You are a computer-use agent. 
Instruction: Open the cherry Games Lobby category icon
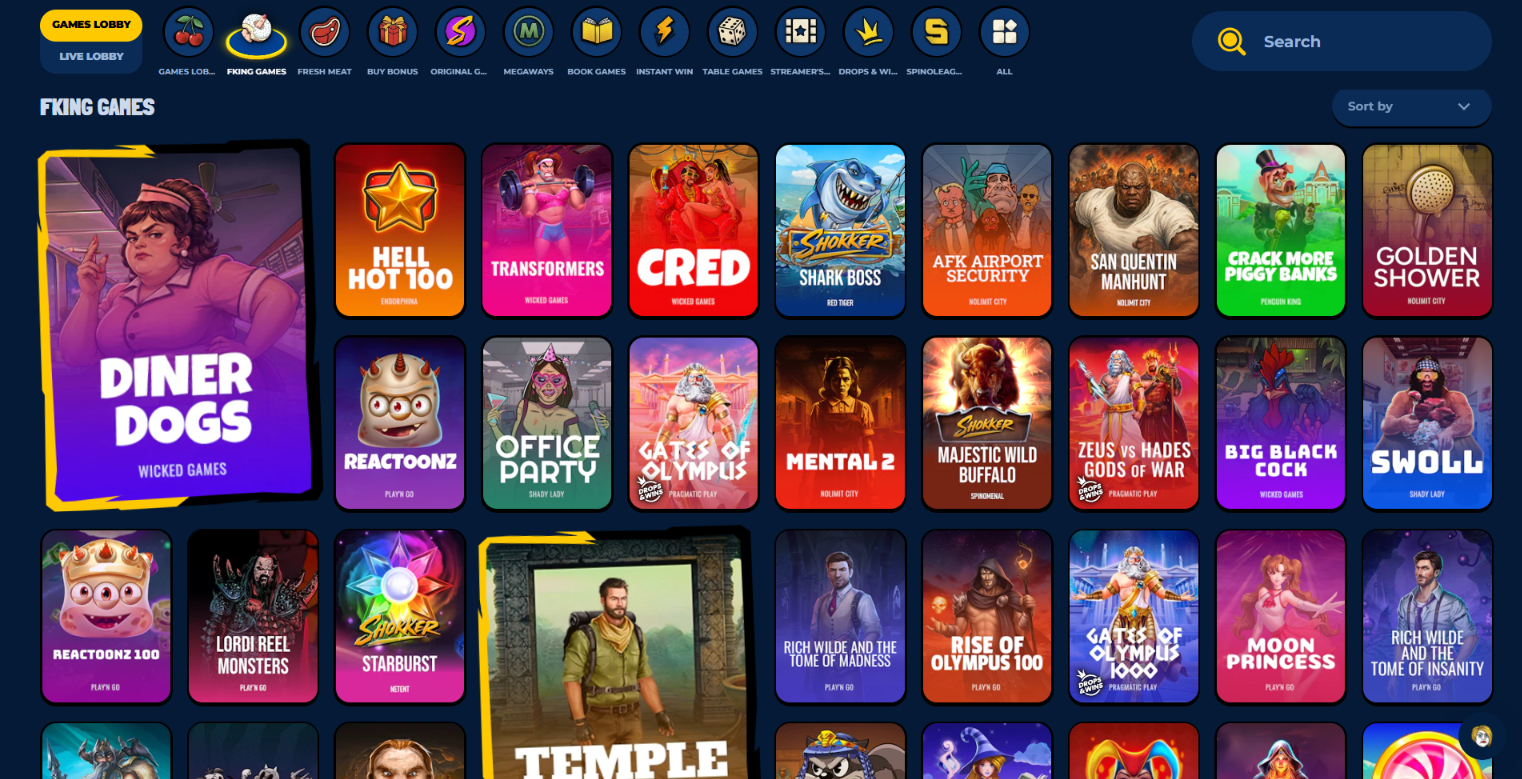pos(188,33)
